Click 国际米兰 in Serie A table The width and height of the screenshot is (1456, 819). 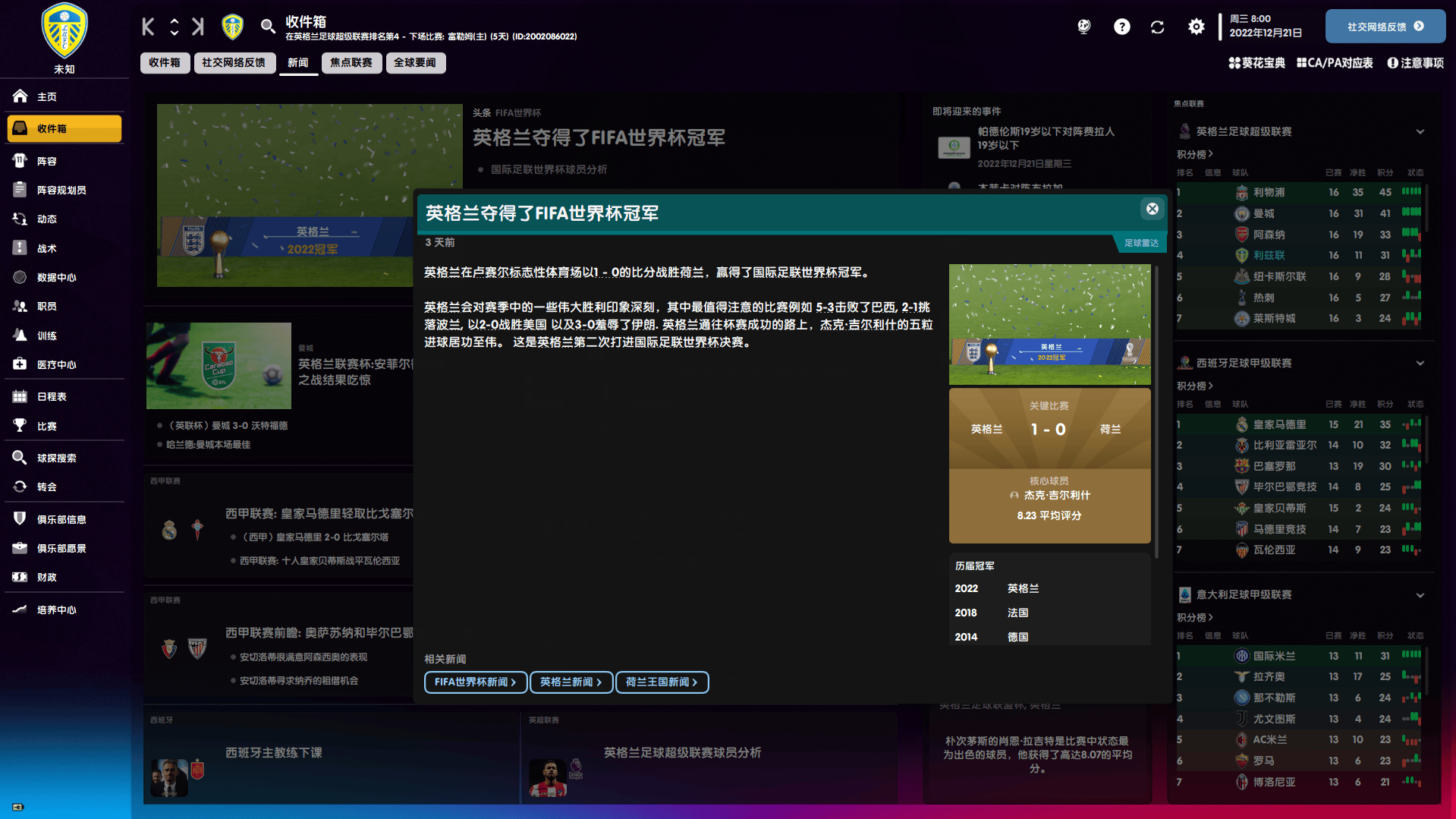pos(1274,656)
